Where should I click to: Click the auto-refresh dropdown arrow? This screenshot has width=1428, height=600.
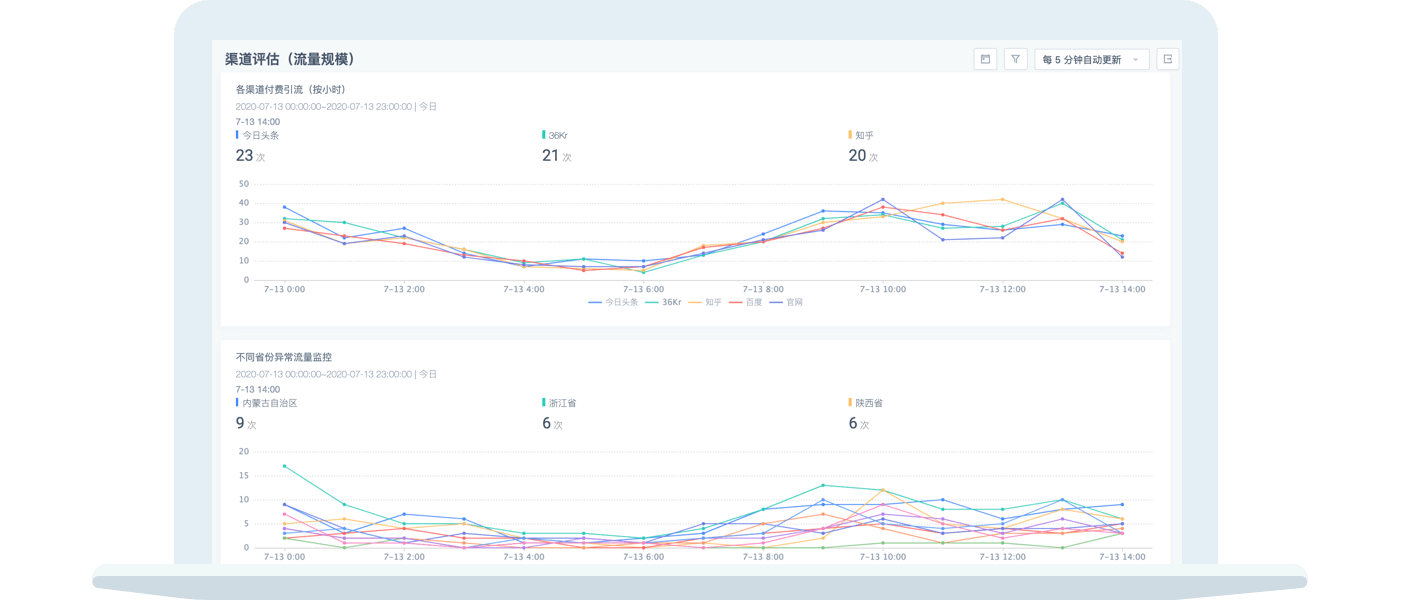coord(1135,60)
